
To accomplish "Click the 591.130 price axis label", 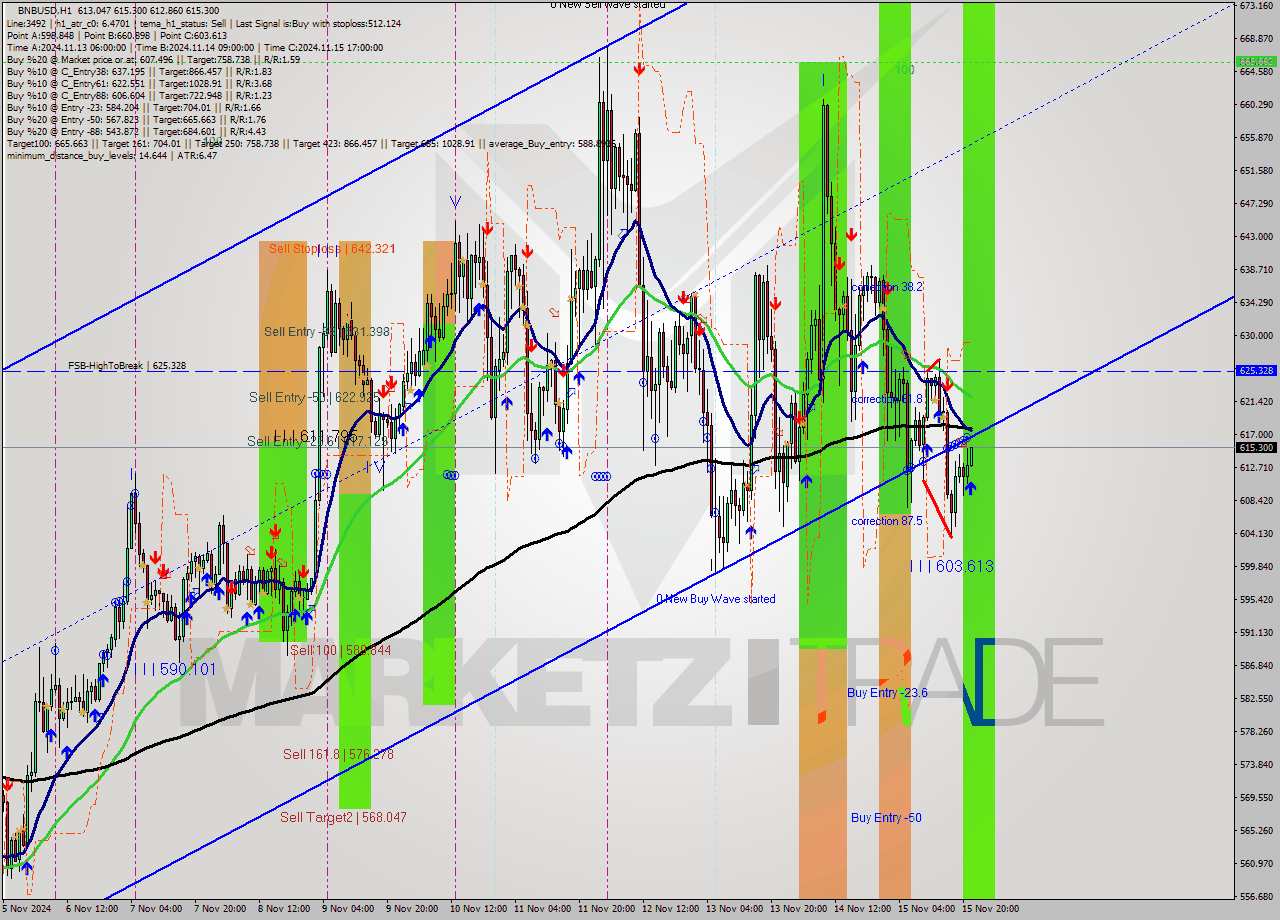I will pyautogui.click(x=1256, y=632).
